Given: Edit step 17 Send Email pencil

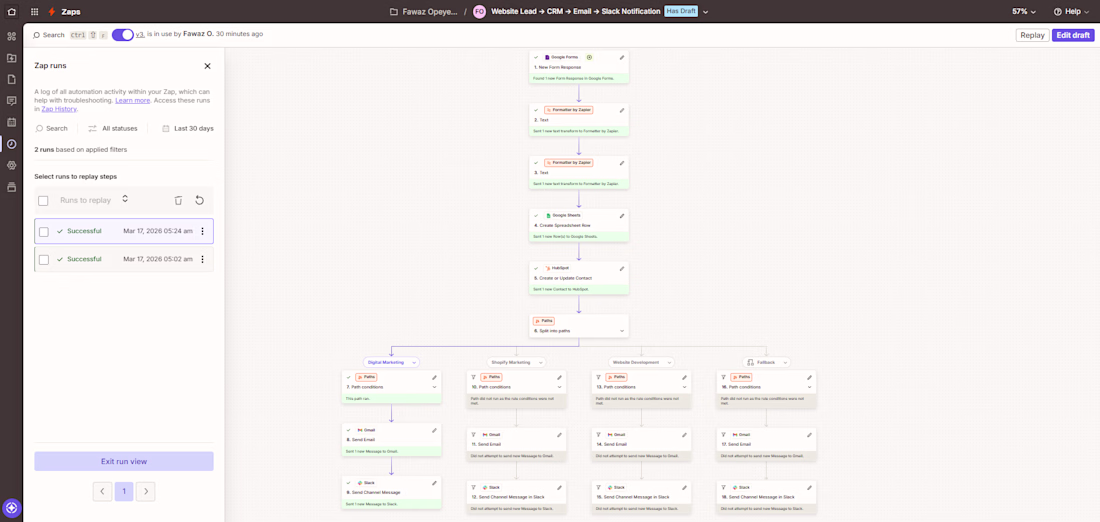Looking at the screenshot, I should coord(809,434).
